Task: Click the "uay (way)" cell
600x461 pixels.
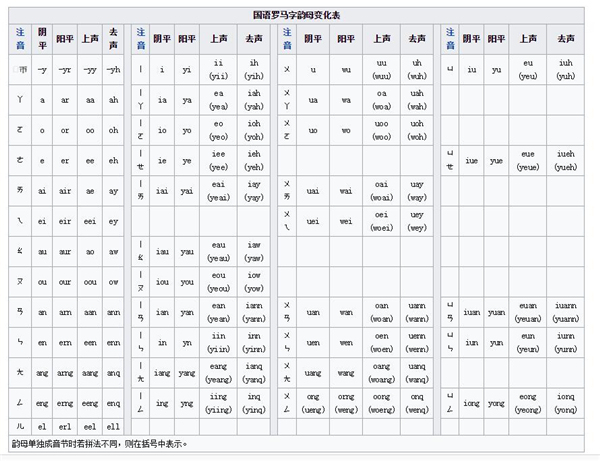Action: point(416,189)
